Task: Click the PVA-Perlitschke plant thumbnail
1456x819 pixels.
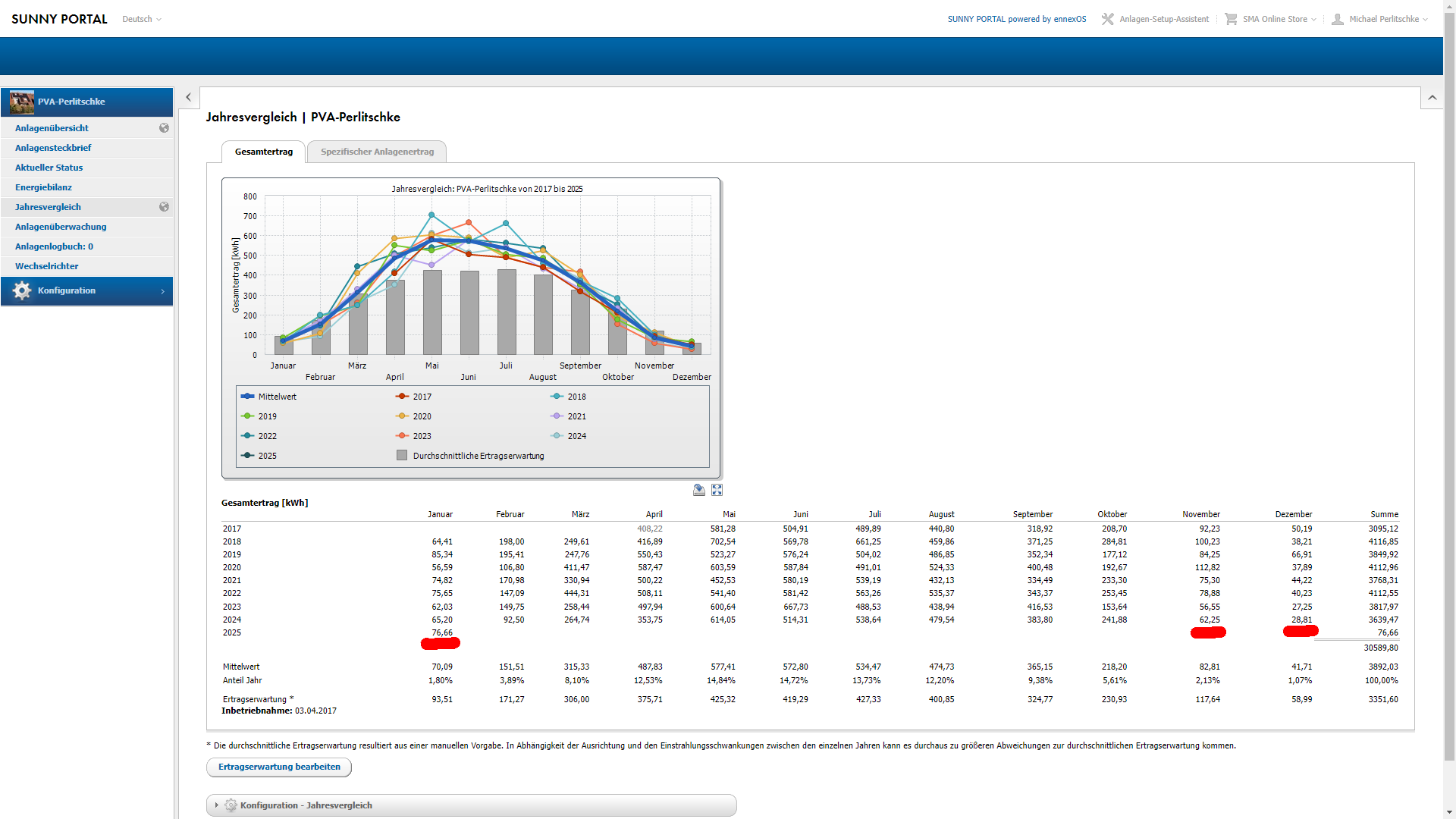Action: 22,102
